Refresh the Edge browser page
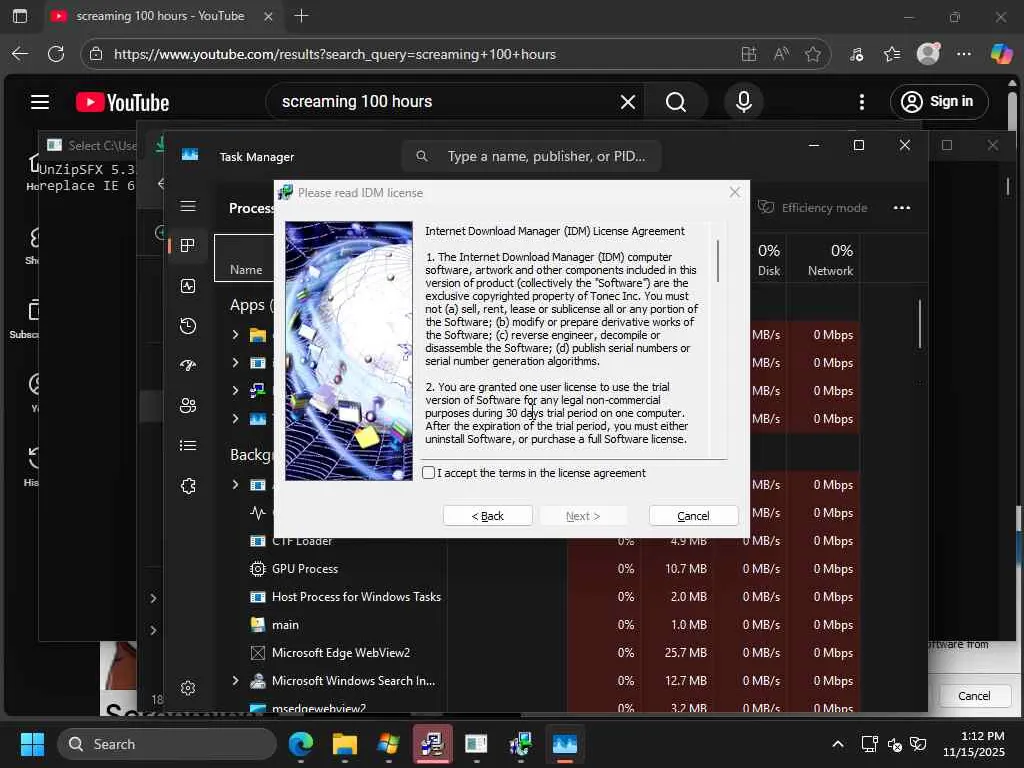The image size is (1024, 768). click(x=56, y=54)
